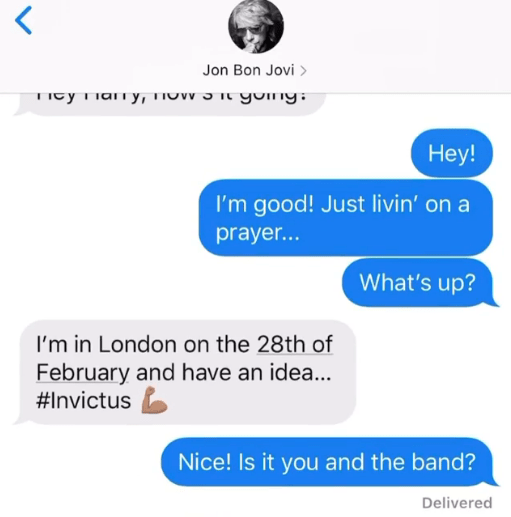The height and width of the screenshot is (517, 511).
Task: Open the underlined 'February' date link
Action: (x=82, y=372)
